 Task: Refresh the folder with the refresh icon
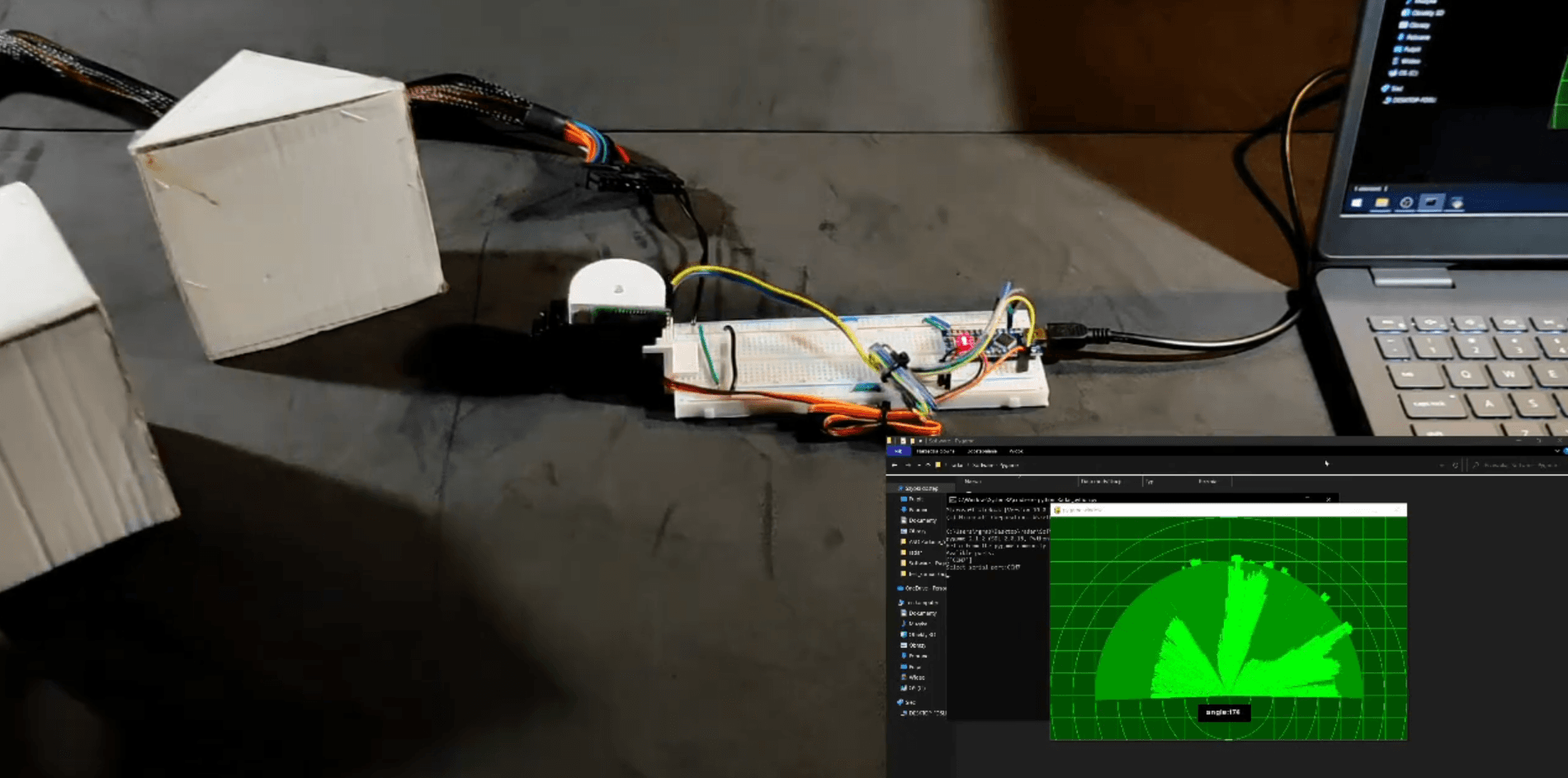(1455, 465)
